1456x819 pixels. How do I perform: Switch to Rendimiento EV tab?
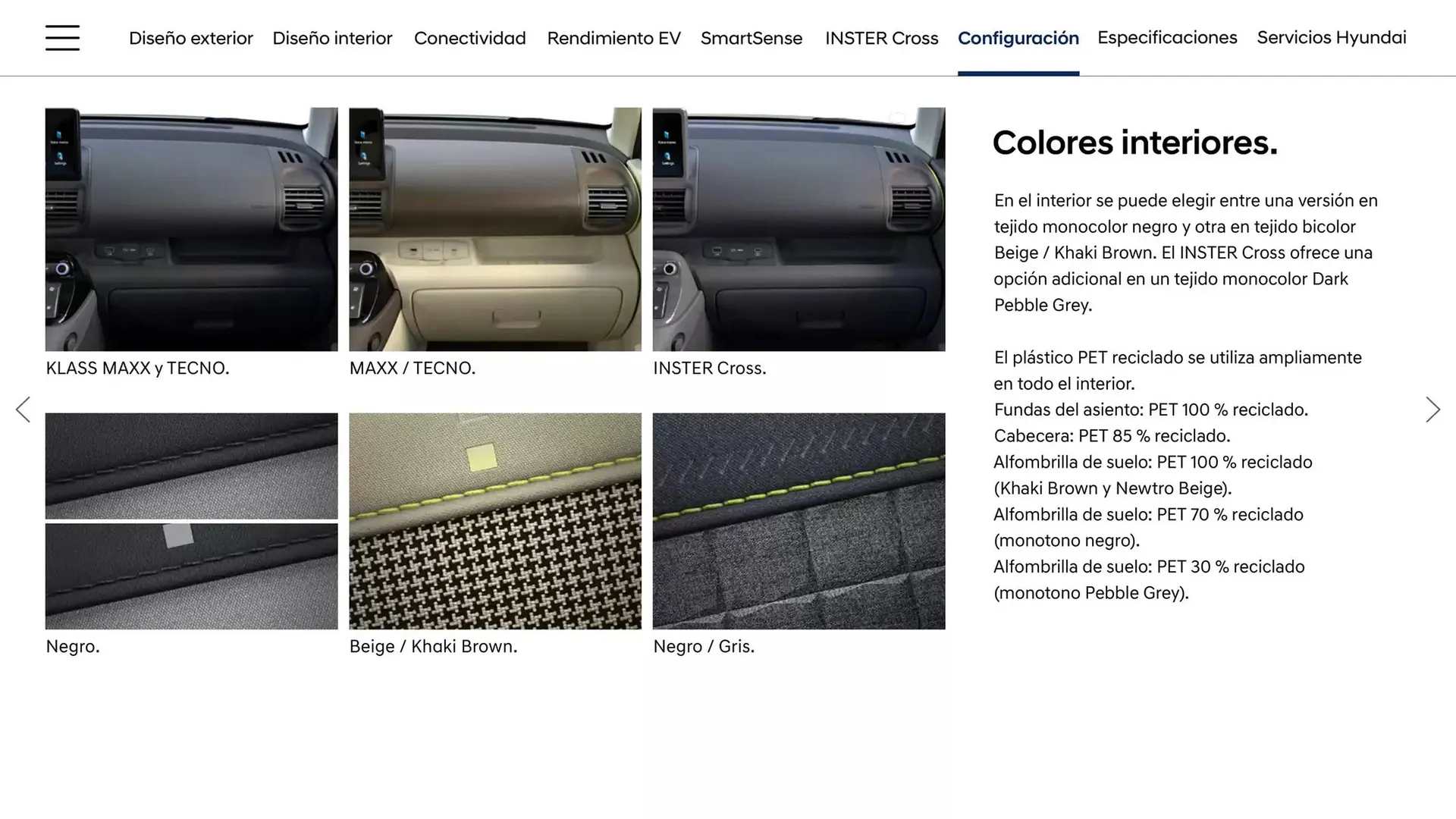click(613, 38)
